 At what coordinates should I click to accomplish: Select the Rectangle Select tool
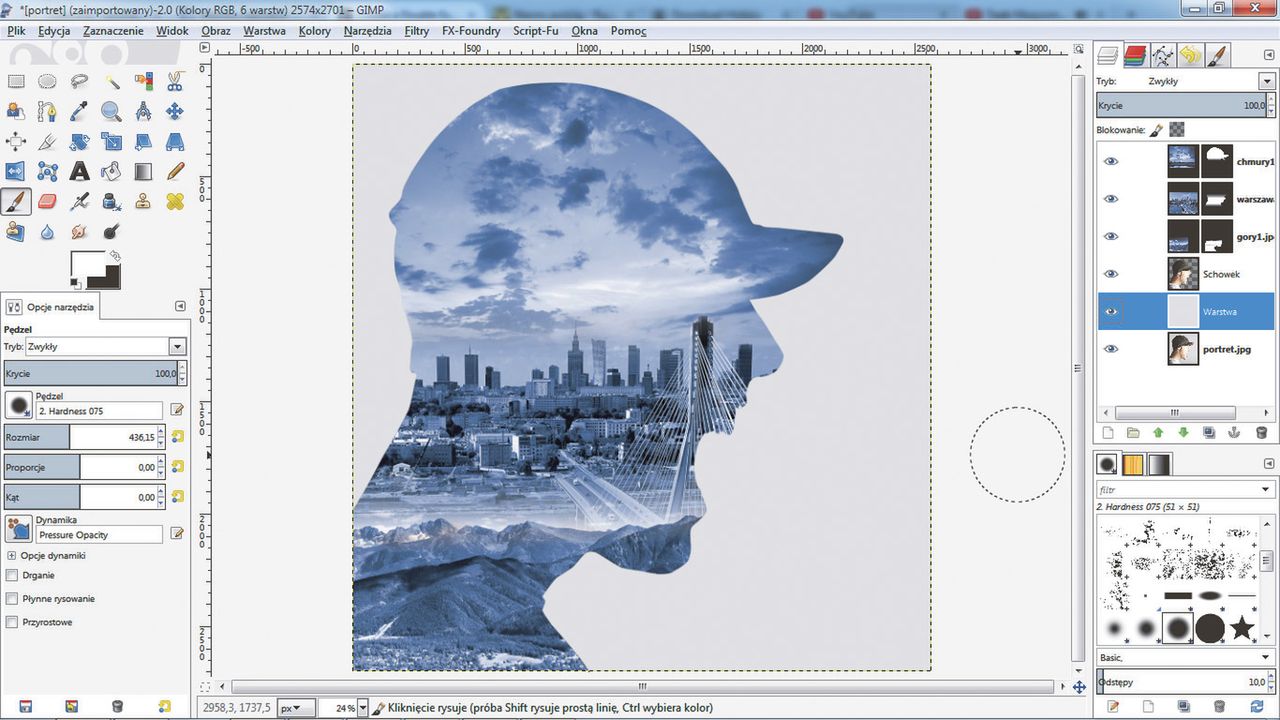15,82
